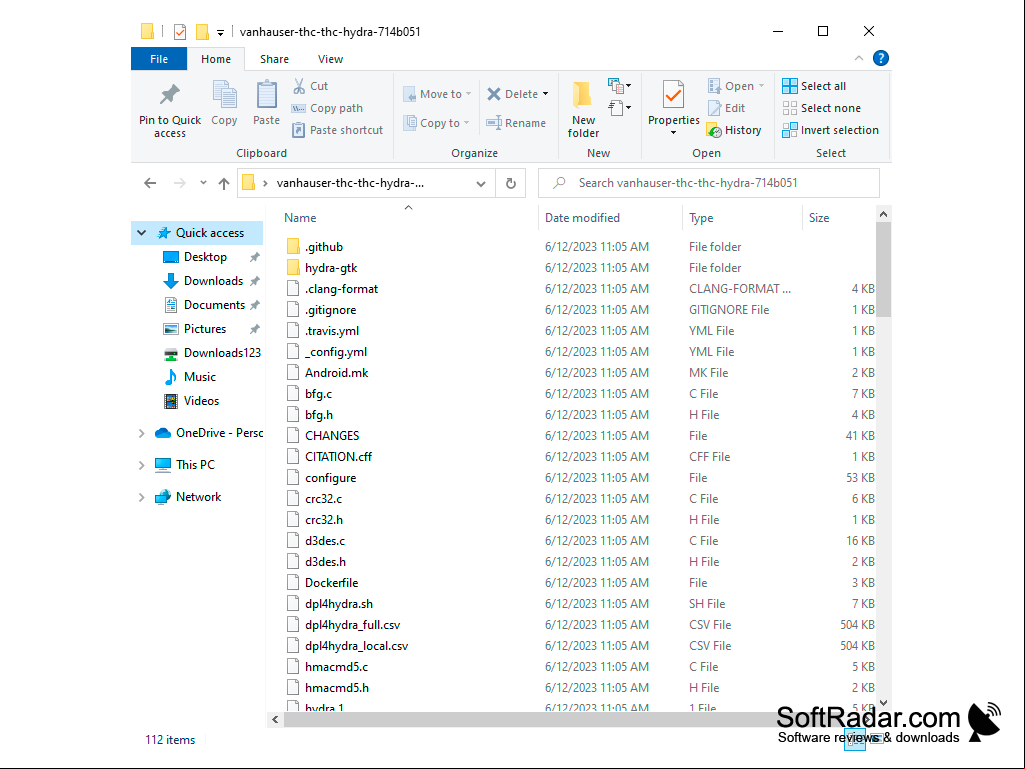Expand Network node
The width and height of the screenshot is (1025, 769).
(x=141, y=497)
